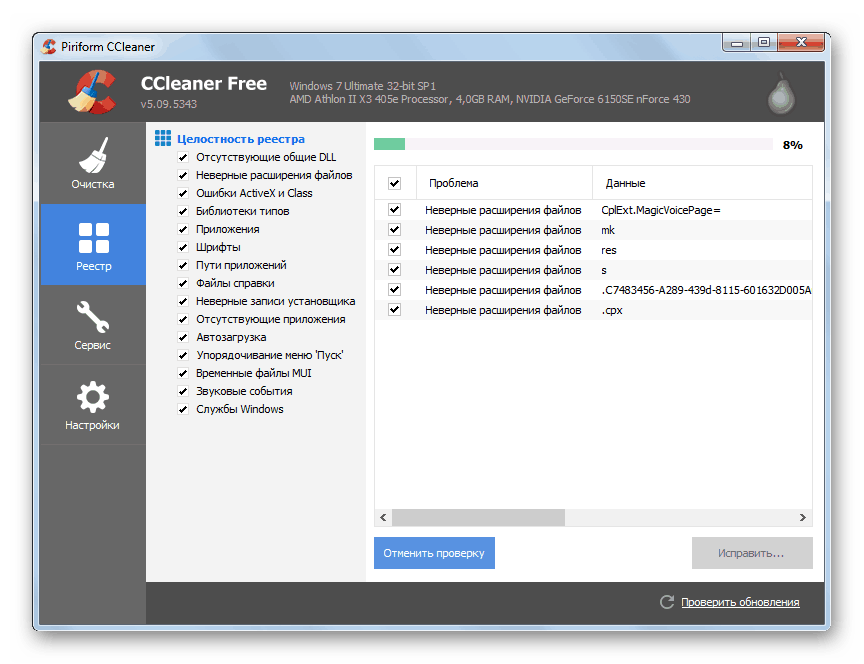Open the Настройки settings section
Viewport: 864px width, 664px height.
pyautogui.click(x=93, y=405)
